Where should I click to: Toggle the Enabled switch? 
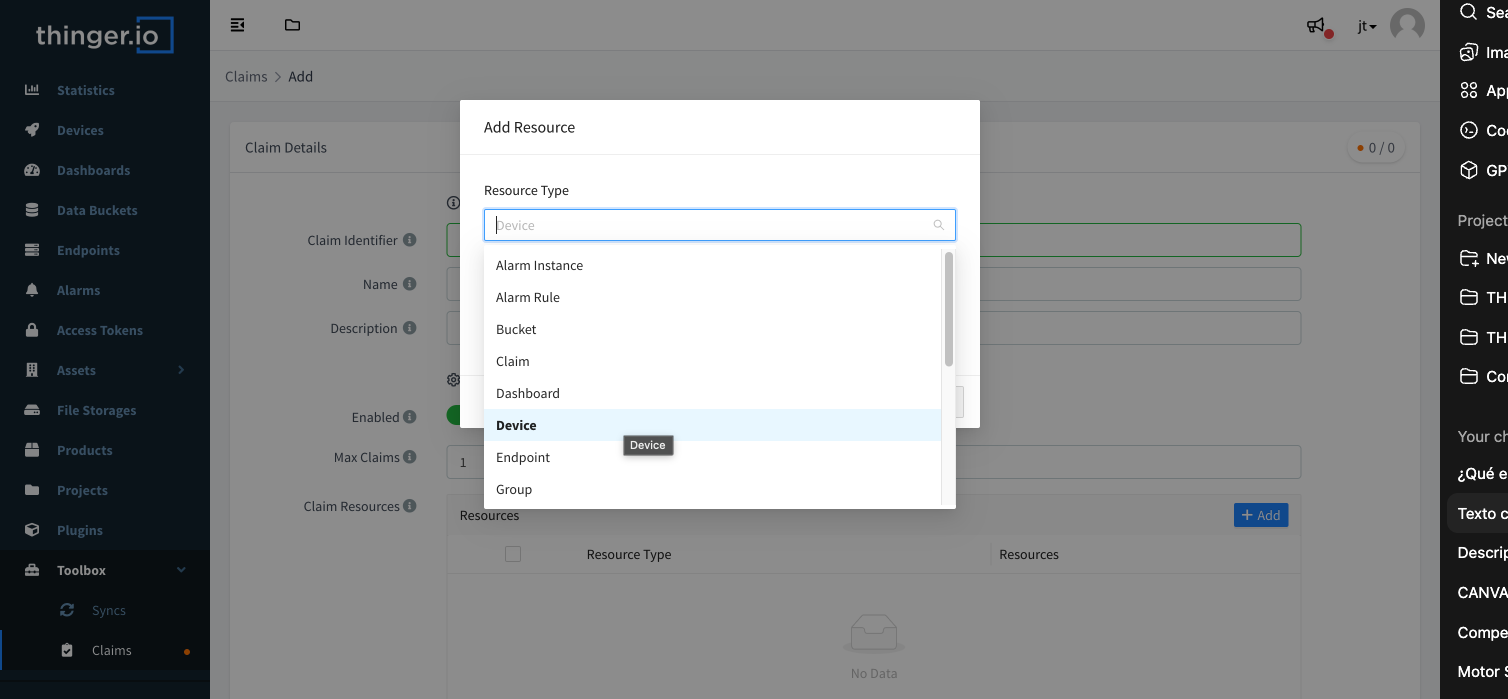tap(453, 416)
